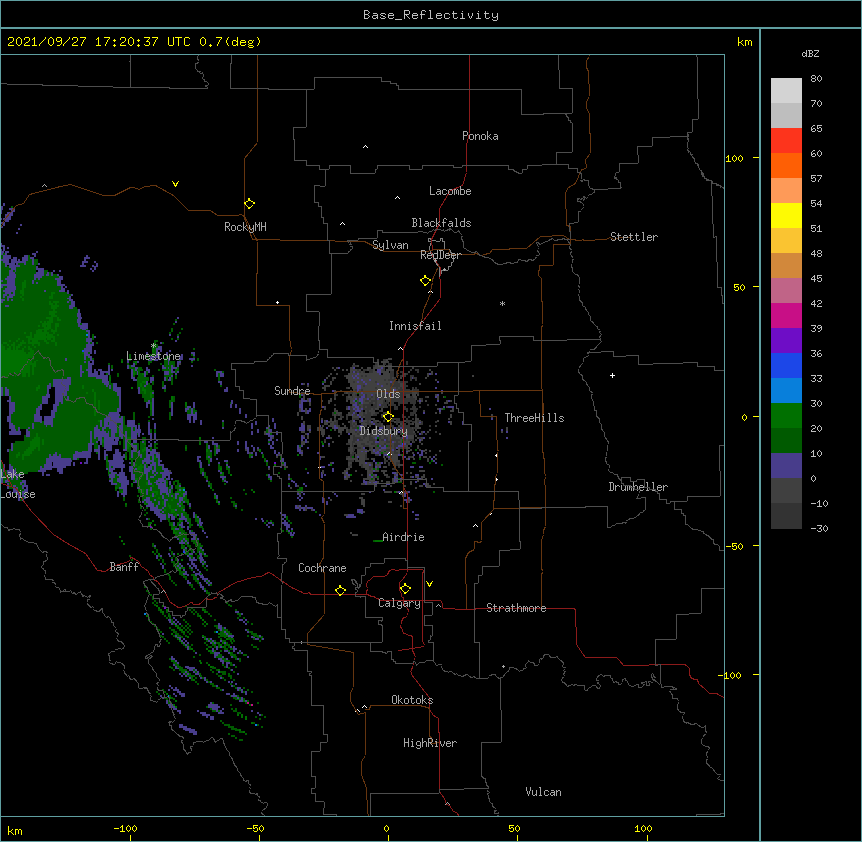Click the HighRiver city label
862x842 pixels.
coord(430,743)
